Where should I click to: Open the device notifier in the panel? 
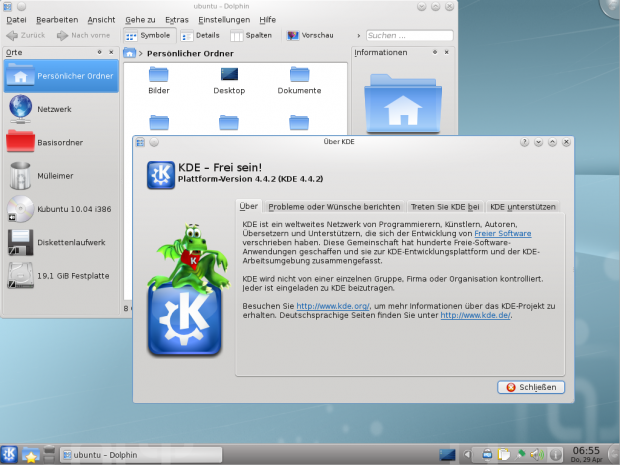[x=49, y=455]
